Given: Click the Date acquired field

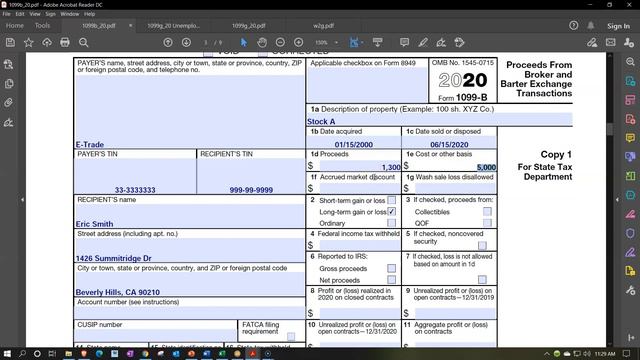Looking at the screenshot, I should click(353, 142).
